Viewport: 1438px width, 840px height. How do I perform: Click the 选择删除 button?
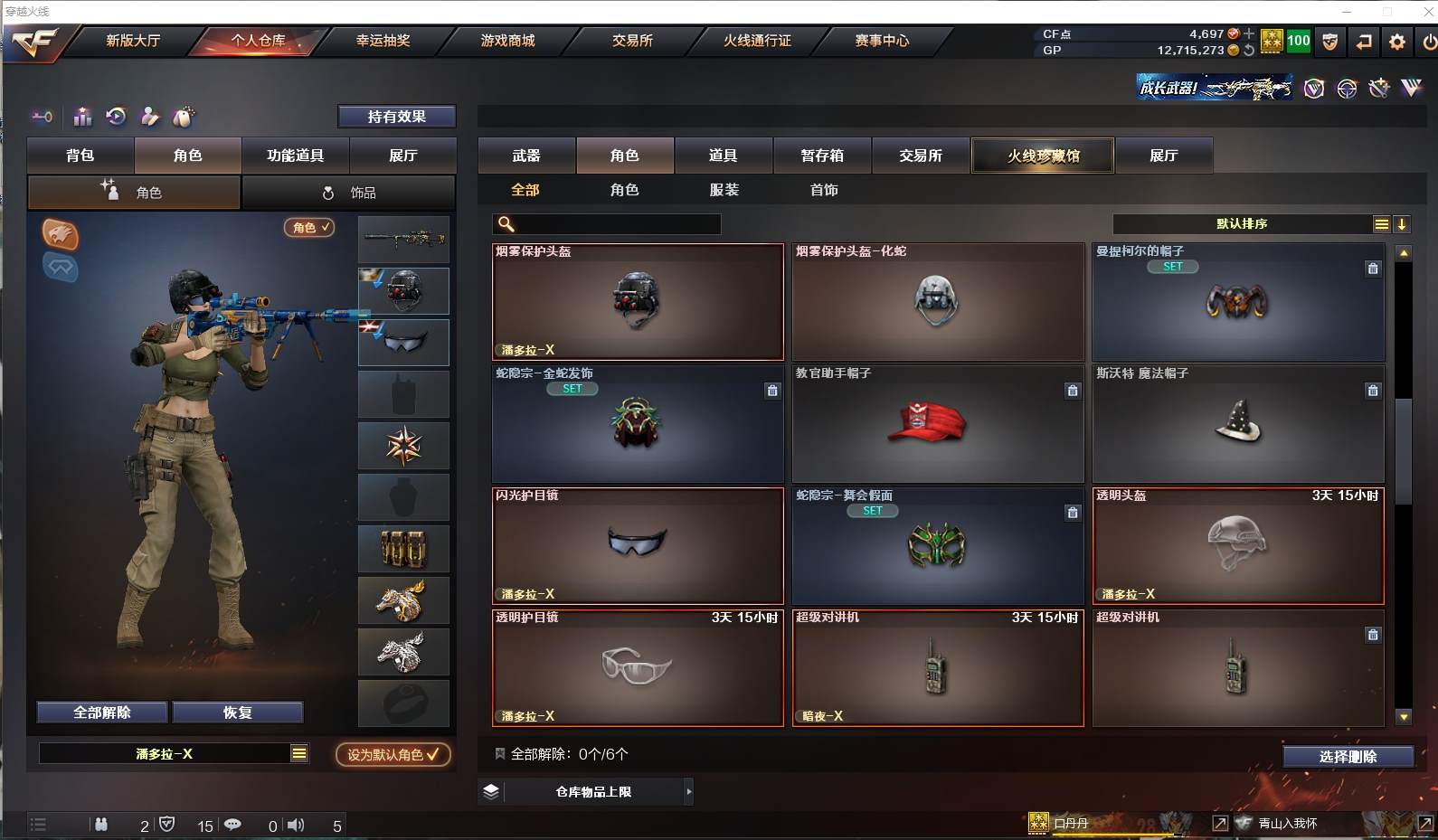click(x=1348, y=757)
